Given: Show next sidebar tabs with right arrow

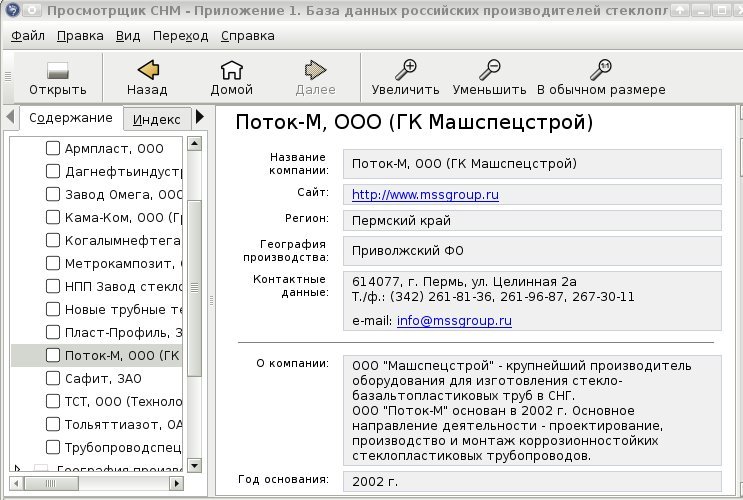Looking at the screenshot, I should point(199,117).
